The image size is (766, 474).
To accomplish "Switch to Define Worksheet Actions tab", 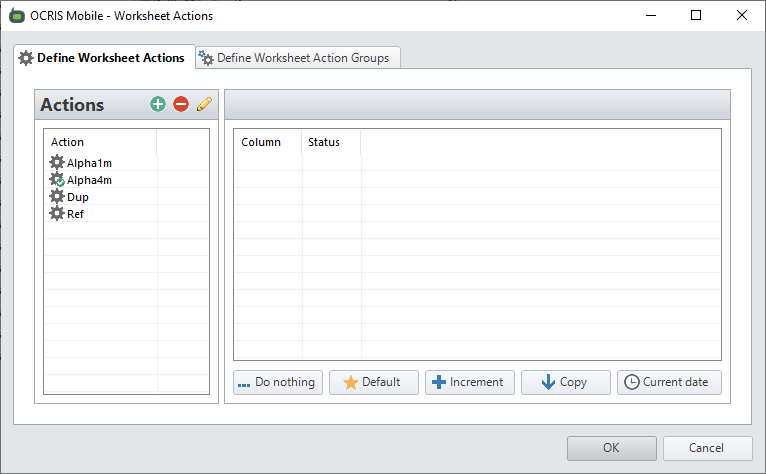I will [x=102, y=58].
